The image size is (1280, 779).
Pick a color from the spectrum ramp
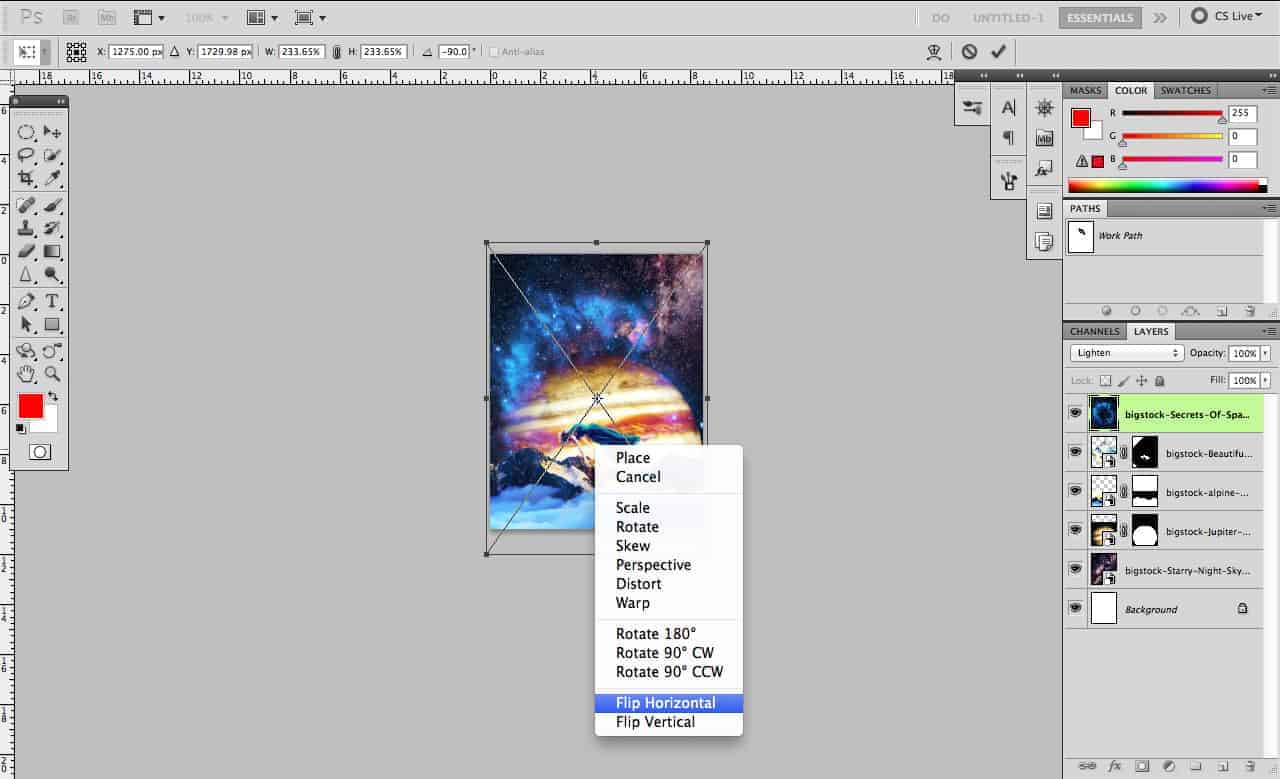click(x=1166, y=185)
